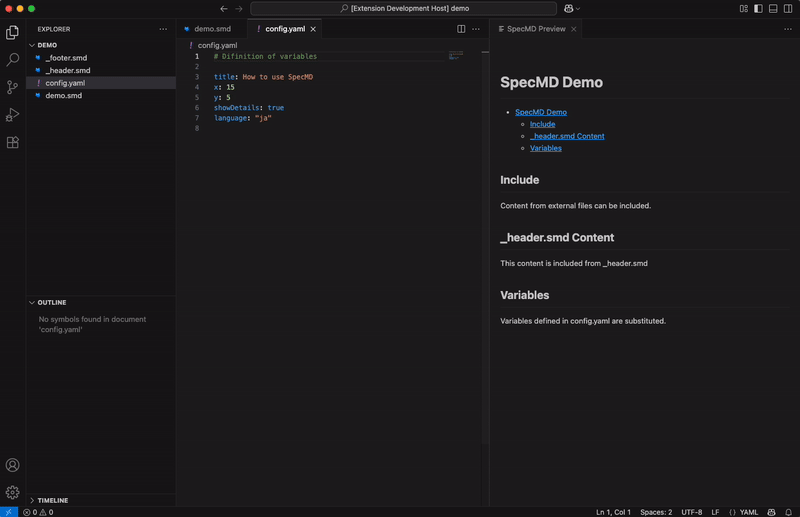Screen dimensions: 800x517
Task: Open the Copilot chat icon in title bar
Action: [x=568, y=8]
